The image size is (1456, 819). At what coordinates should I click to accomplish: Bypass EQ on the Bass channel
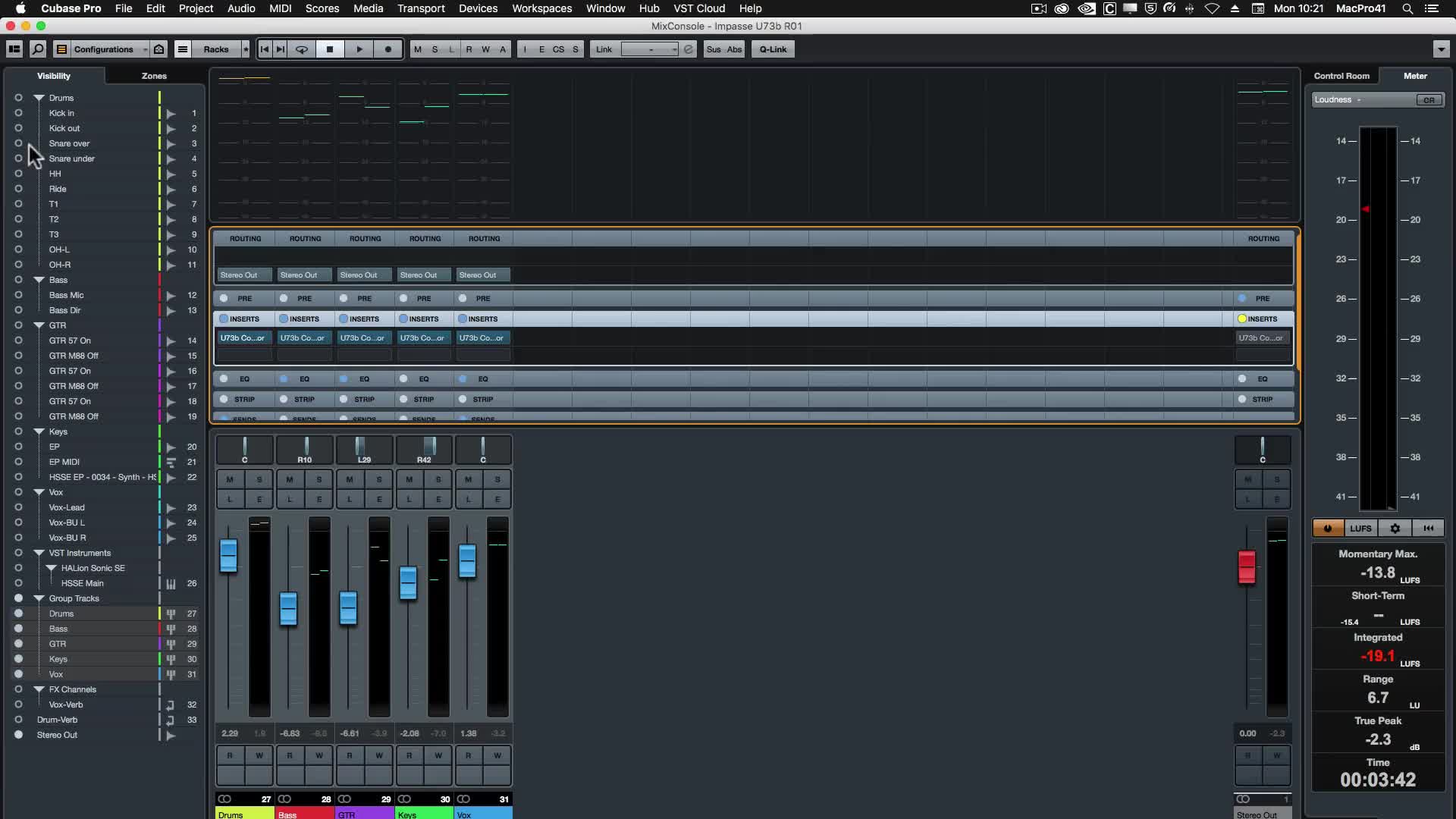pos(284,378)
